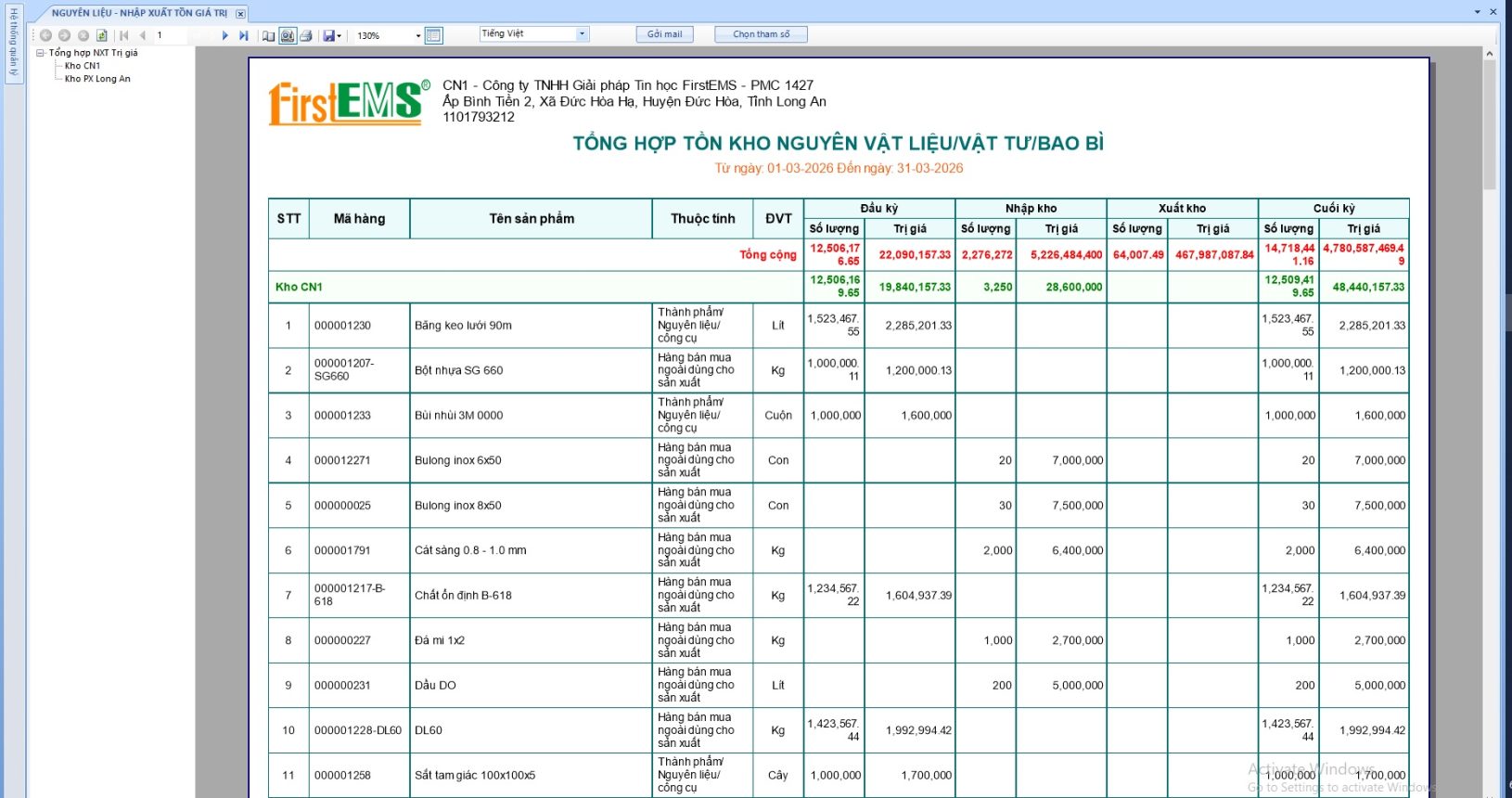Click the Cuối kỳ group header
The image size is (1512, 798).
click(x=1334, y=209)
